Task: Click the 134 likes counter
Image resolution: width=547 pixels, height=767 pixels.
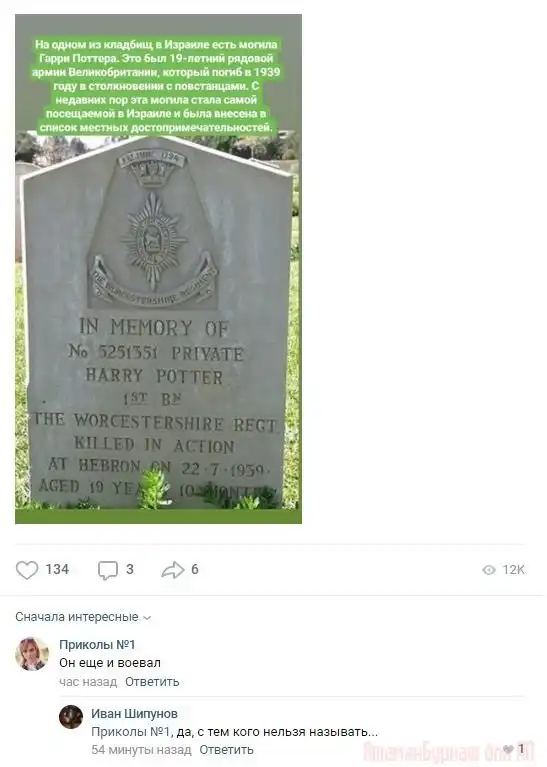Action: coord(57,569)
